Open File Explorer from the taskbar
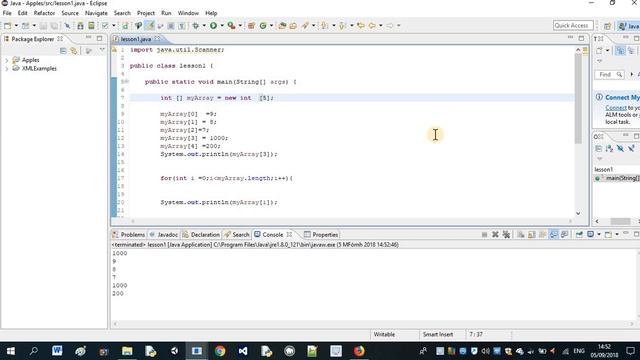The image size is (640, 360). pyautogui.click(x=127, y=351)
